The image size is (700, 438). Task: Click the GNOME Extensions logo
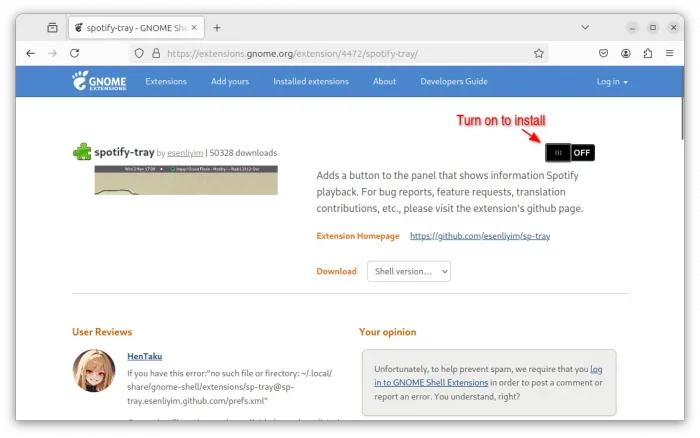click(x=98, y=81)
